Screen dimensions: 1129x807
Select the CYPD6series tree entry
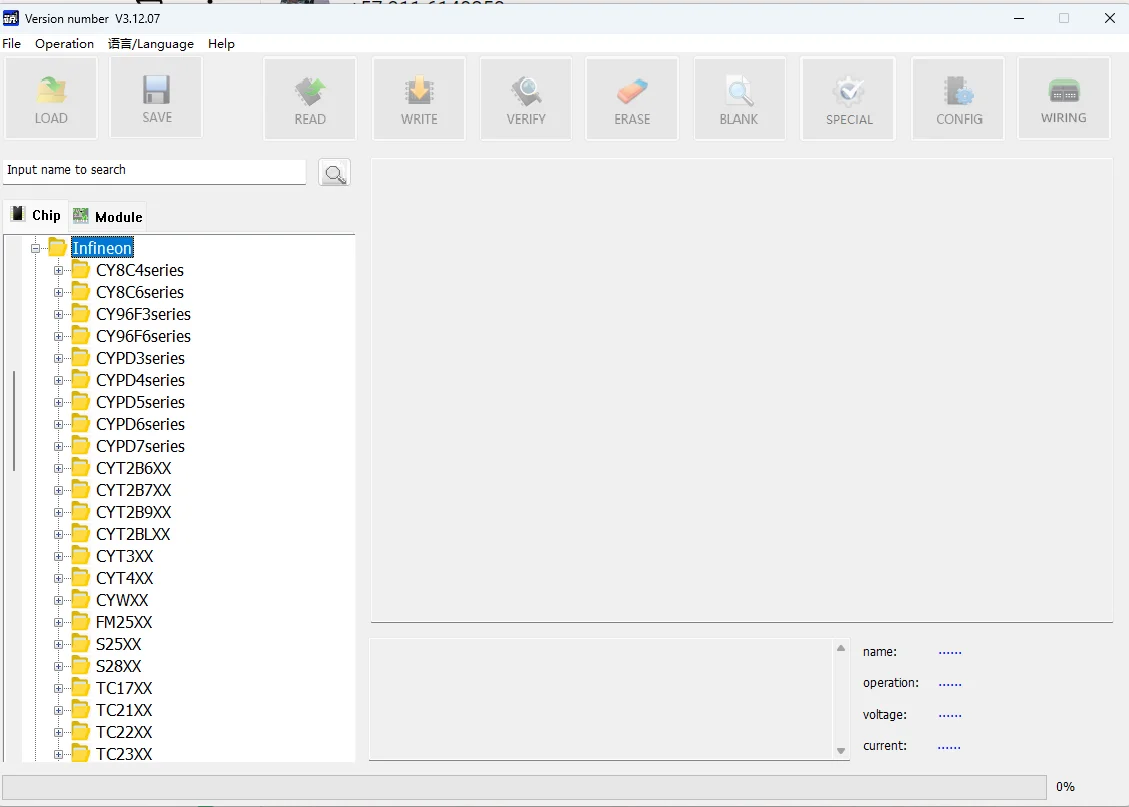pyautogui.click(x=140, y=424)
